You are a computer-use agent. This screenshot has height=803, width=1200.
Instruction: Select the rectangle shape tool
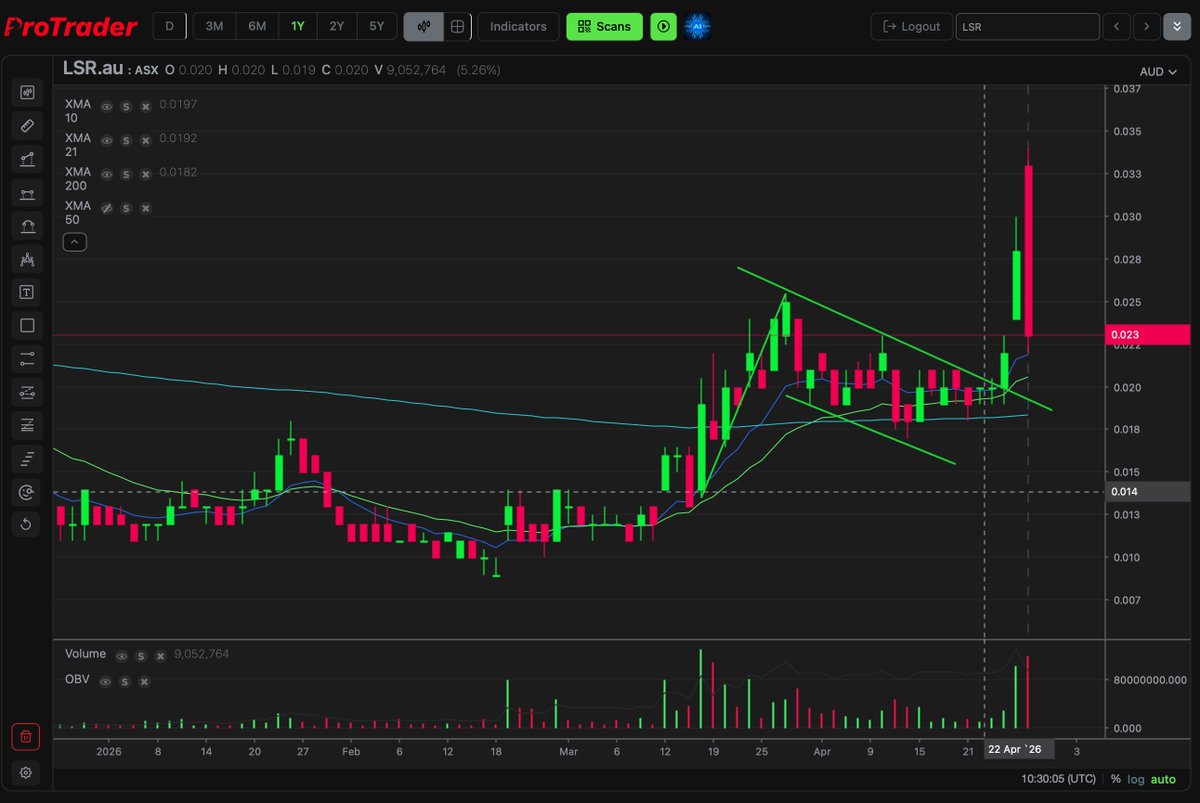pos(27,325)
